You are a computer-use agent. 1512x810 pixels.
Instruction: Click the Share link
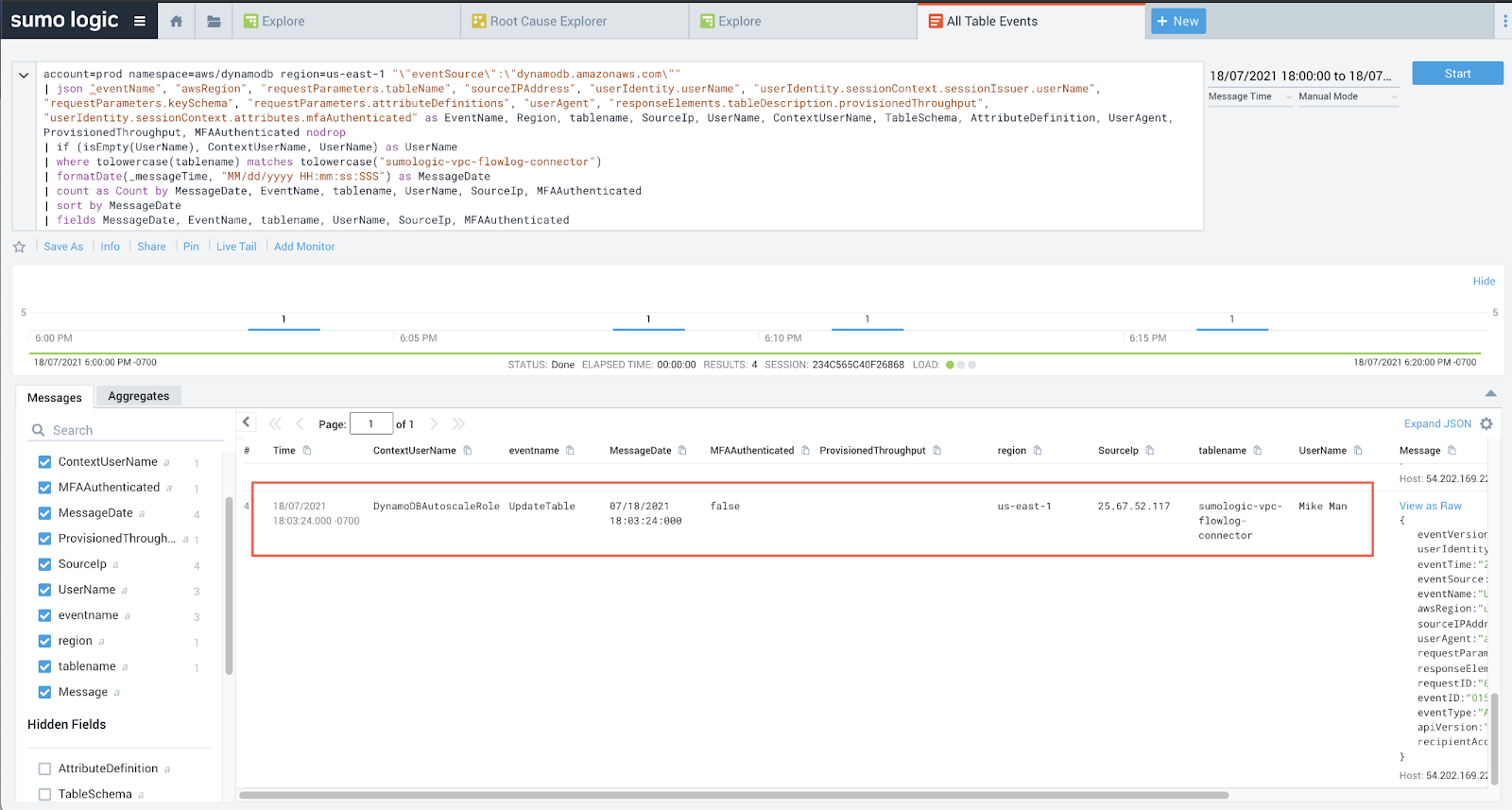point(151,247)
